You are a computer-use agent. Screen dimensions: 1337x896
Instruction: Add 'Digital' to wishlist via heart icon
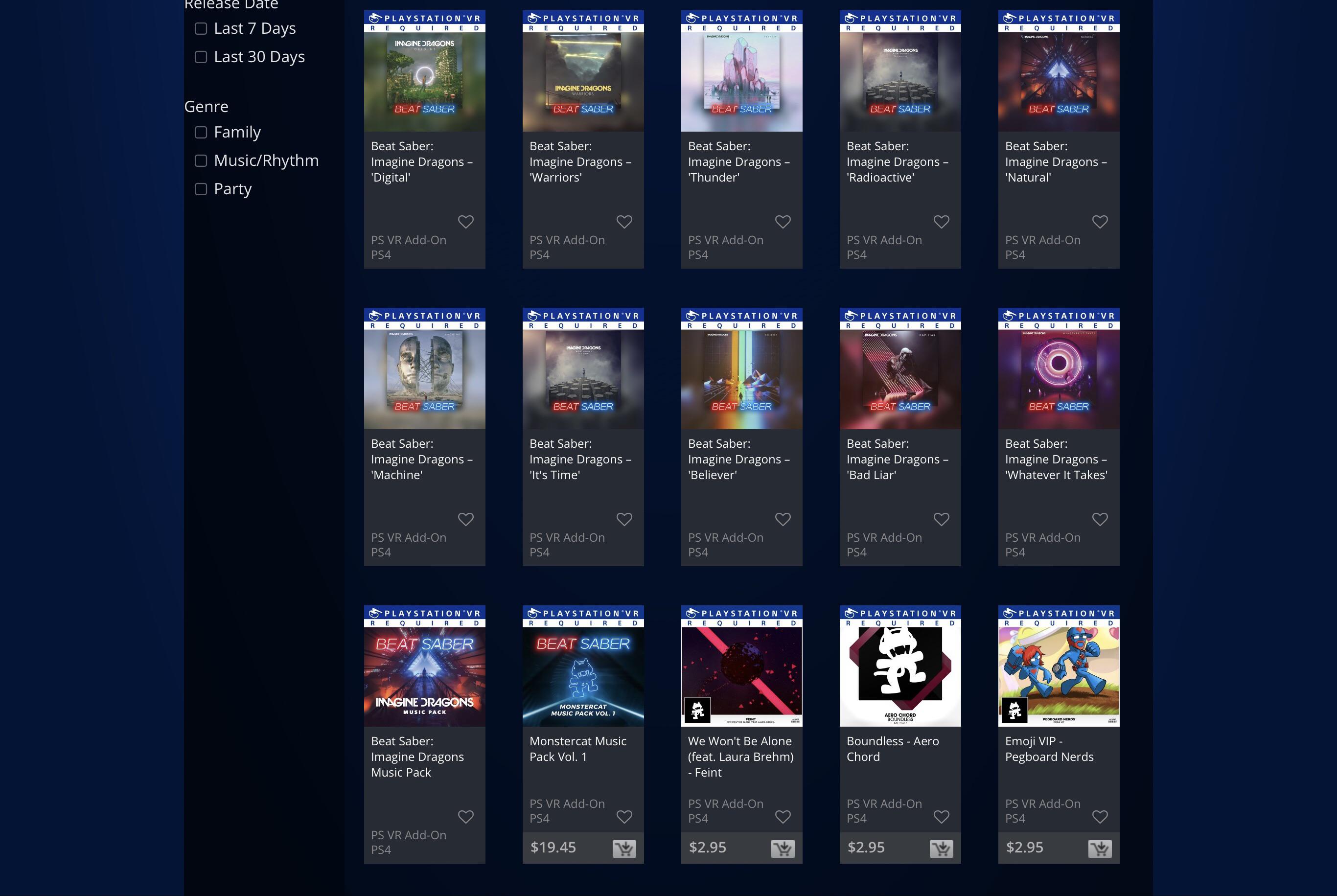pos(466,222)
